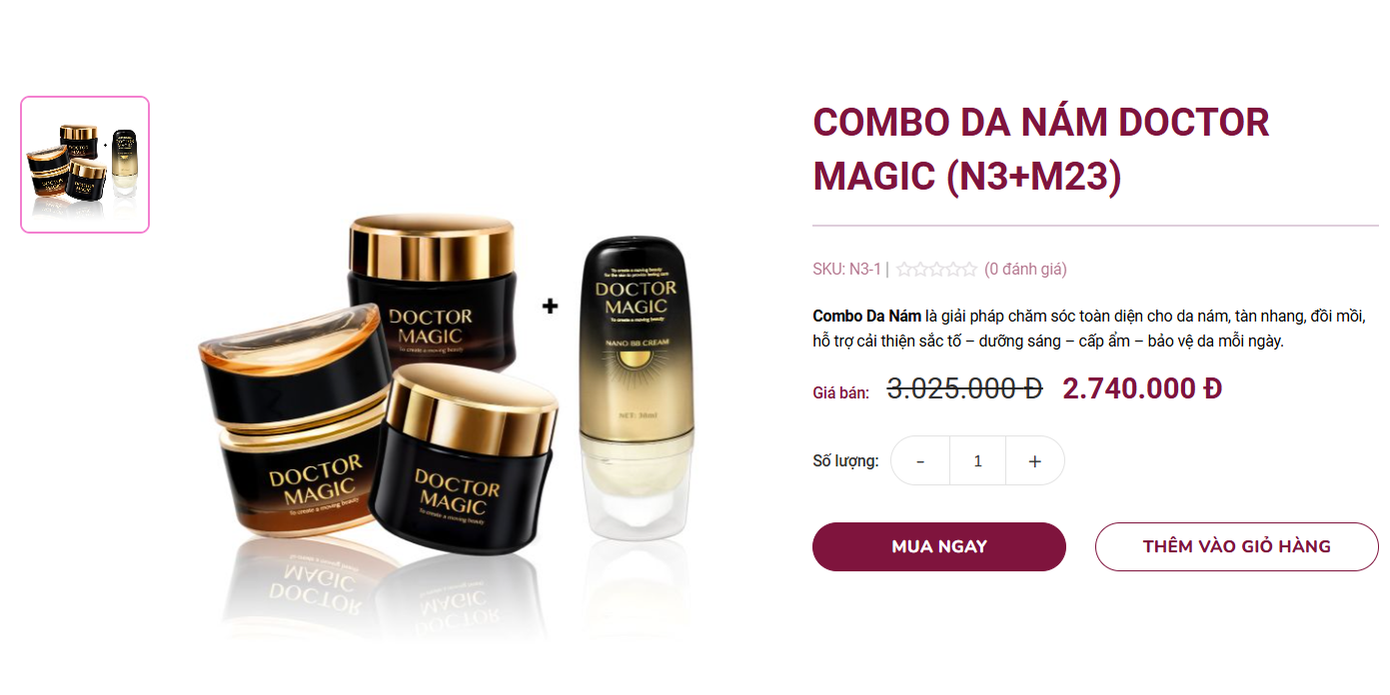Viewport: 1390px width, 695px height.
Task: Click THÊM VÀO GIỎ HÀNG button
Action: 1237,547
